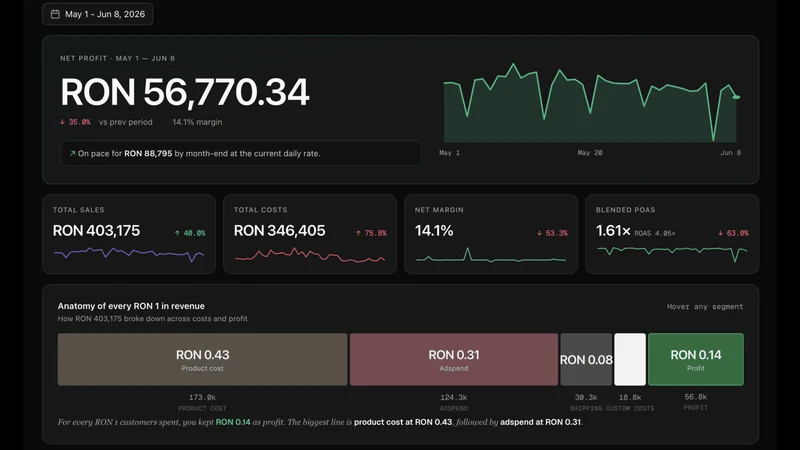Click the 1.61x Blended POAS value
The width and height of the screenshot is (800, 450).
[613, 231]
